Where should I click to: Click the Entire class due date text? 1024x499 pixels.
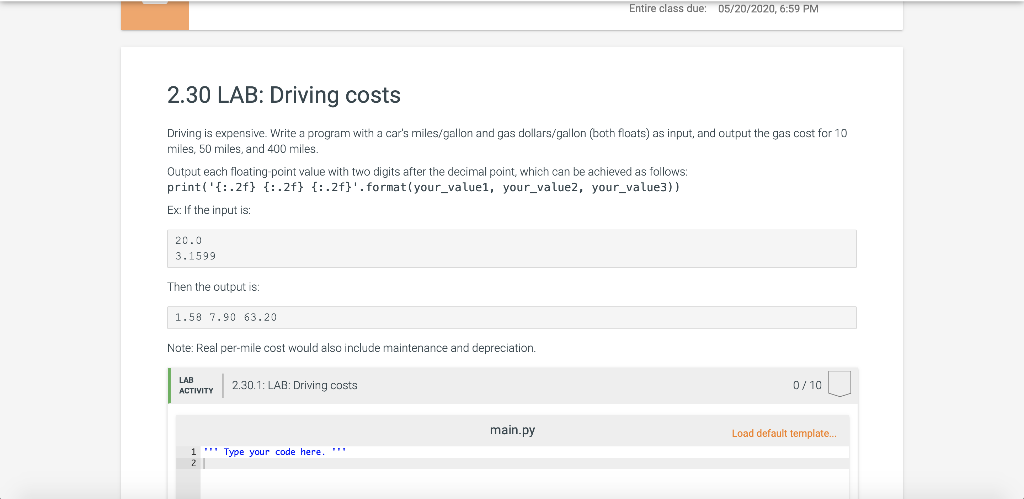pos(724,9)
